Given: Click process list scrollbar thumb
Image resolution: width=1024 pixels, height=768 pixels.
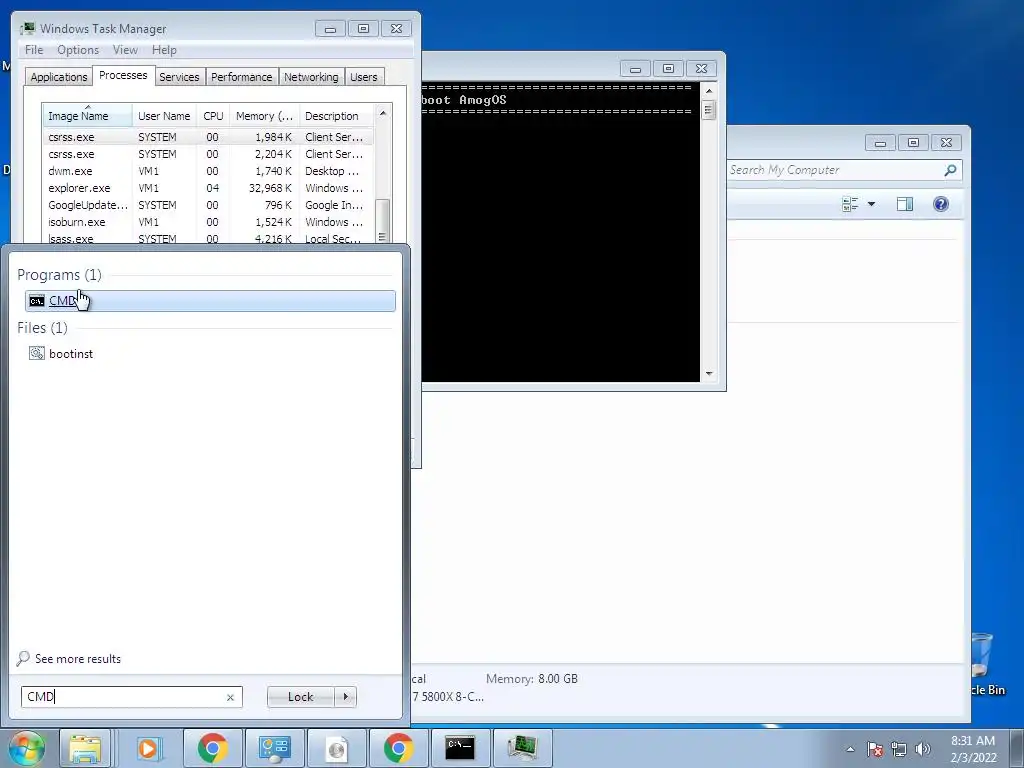Looking at the screenshot, I should pyautogui.click(x=383, y=220).
